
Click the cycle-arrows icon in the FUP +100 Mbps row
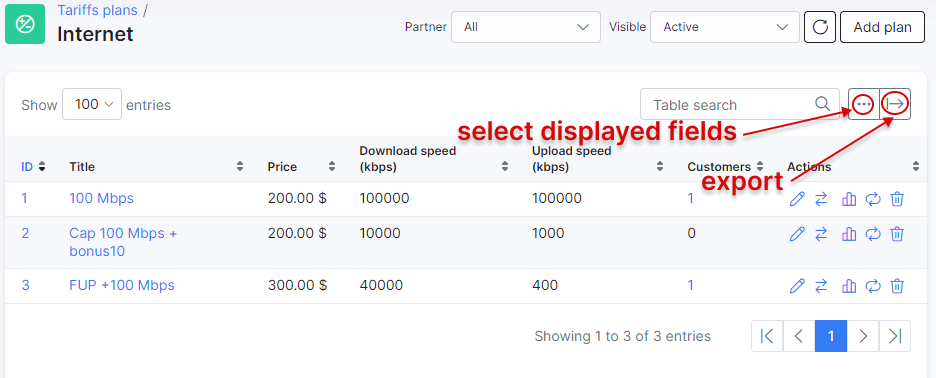pos(873,286)
